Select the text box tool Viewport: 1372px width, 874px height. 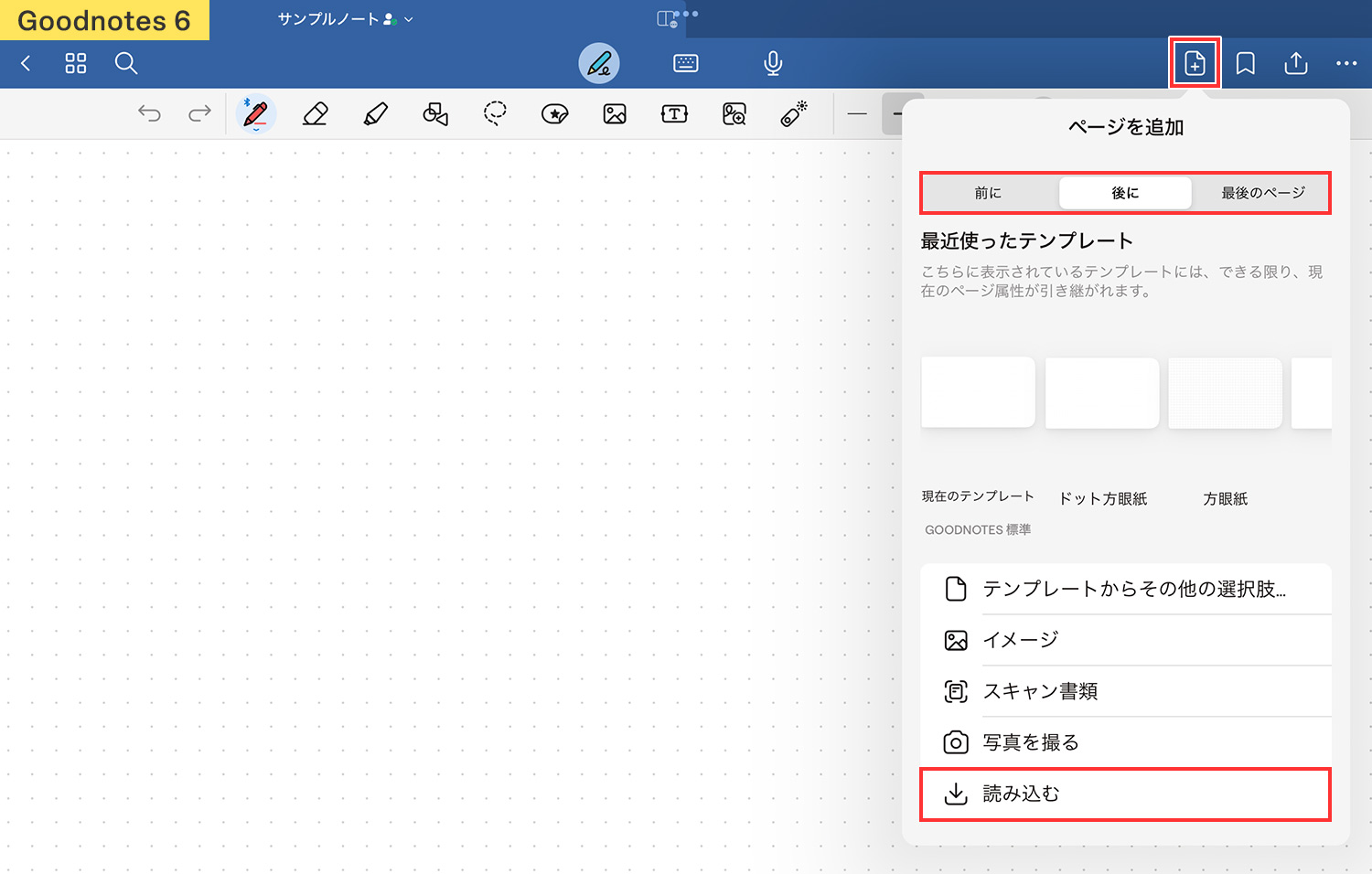point(674,114)
